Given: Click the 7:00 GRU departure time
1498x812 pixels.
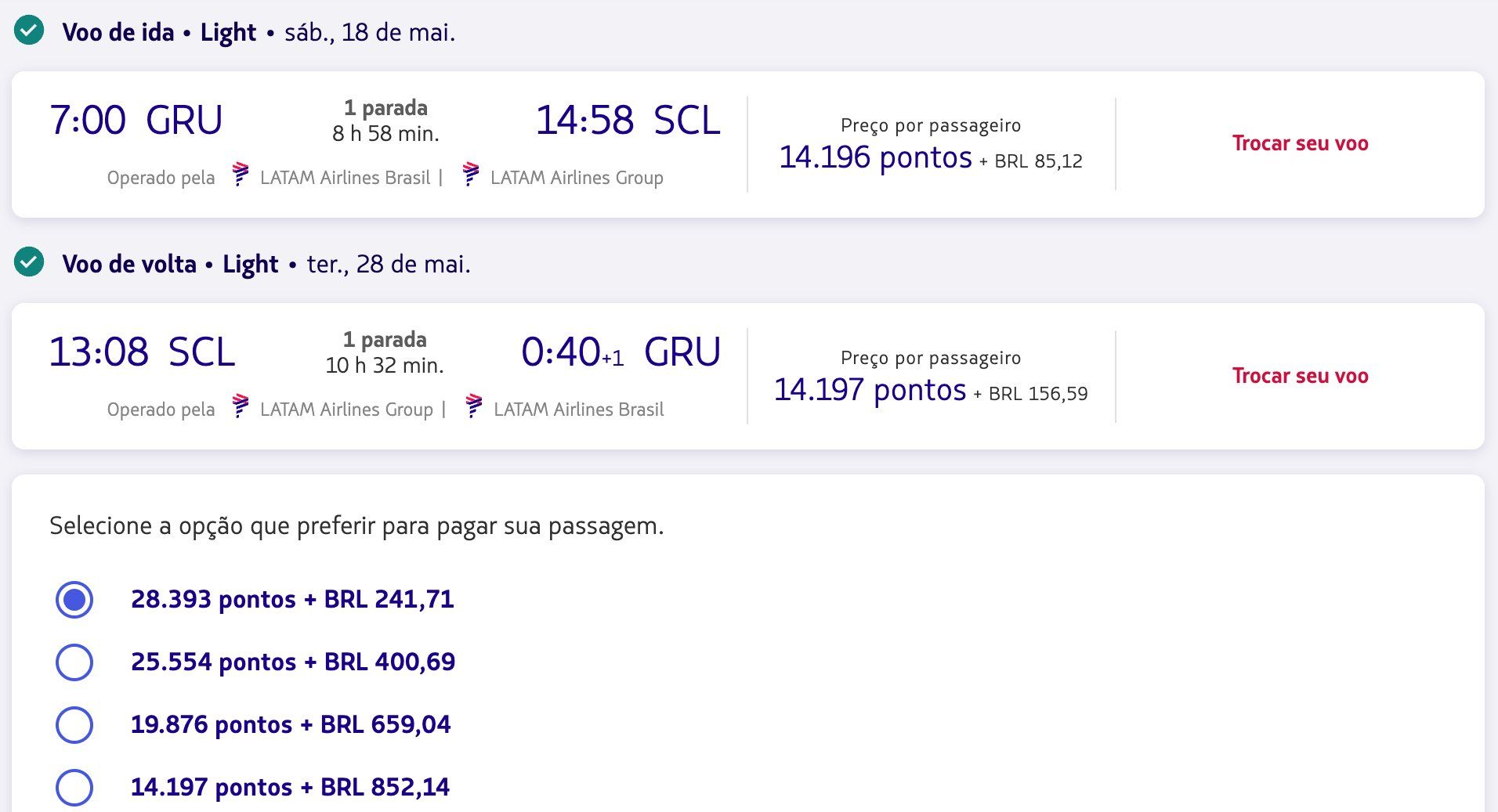Looking at the screenshot, I should point(136,121).
